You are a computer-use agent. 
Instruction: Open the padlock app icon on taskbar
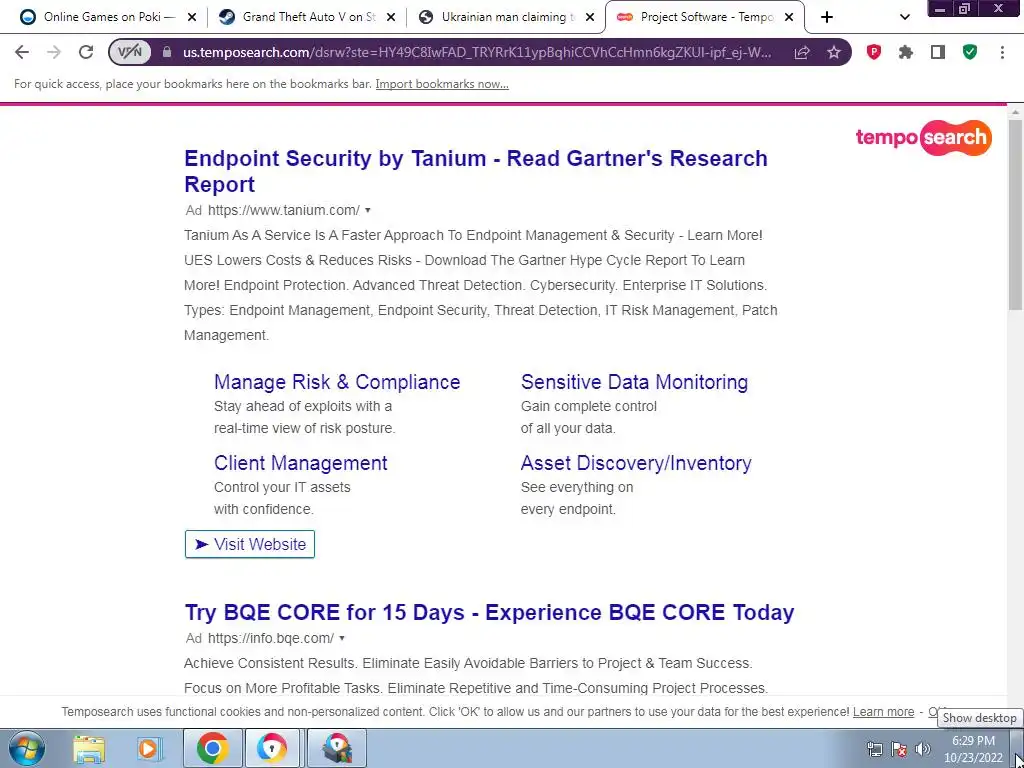point(336,748)
